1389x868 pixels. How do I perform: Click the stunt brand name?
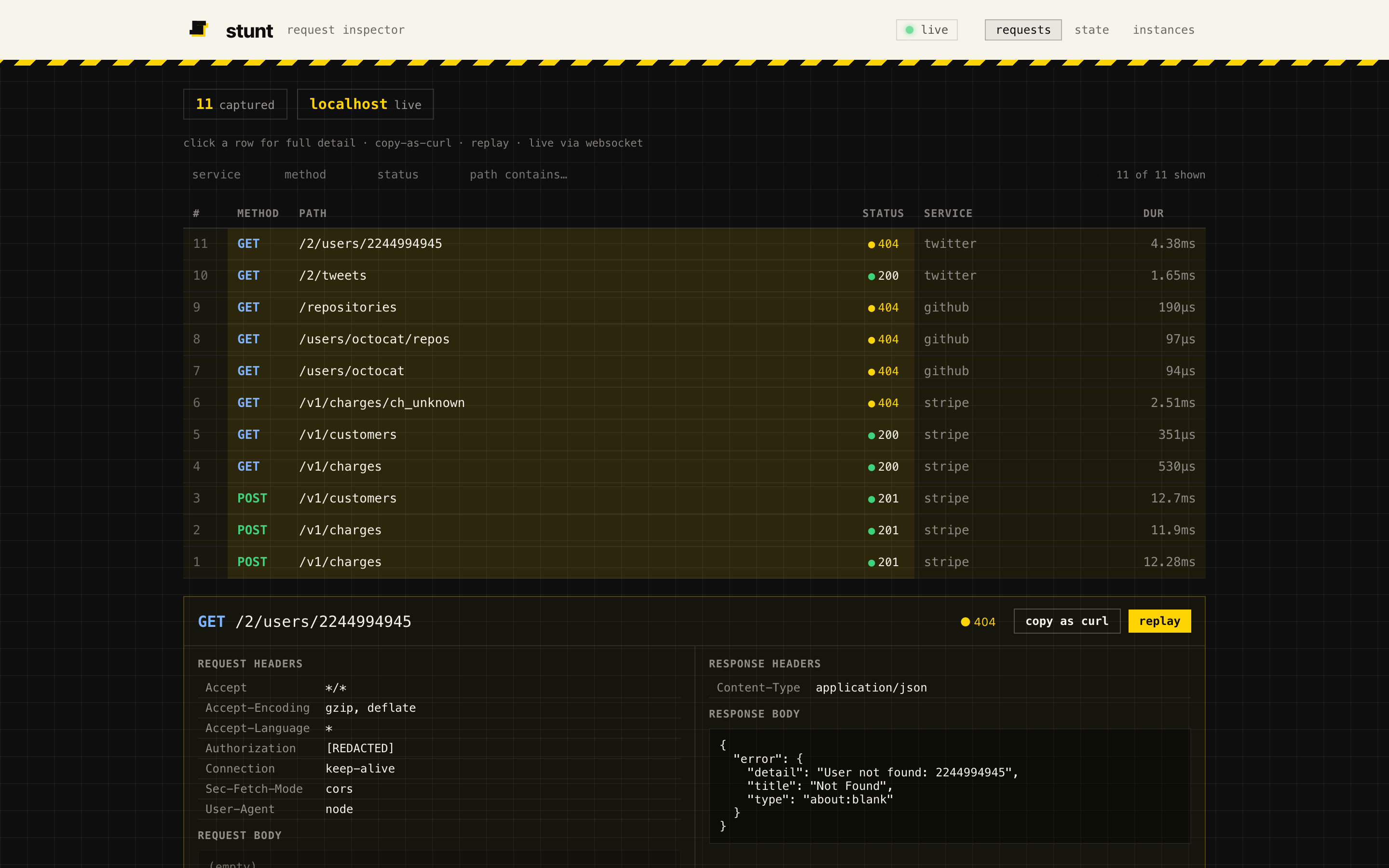click(249, 30)
